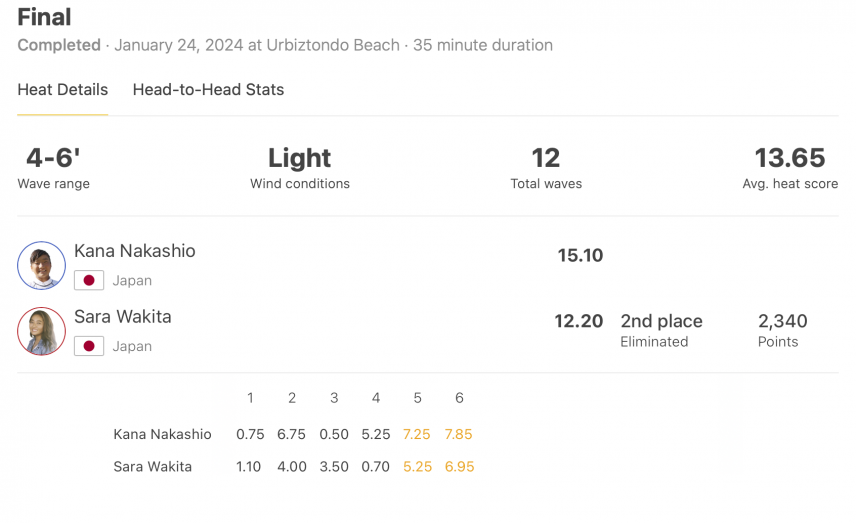Open Sara Wakita's athlete name link
Image resolution: width=856 pixels, height=523 pixels.
tap(122, 317)
